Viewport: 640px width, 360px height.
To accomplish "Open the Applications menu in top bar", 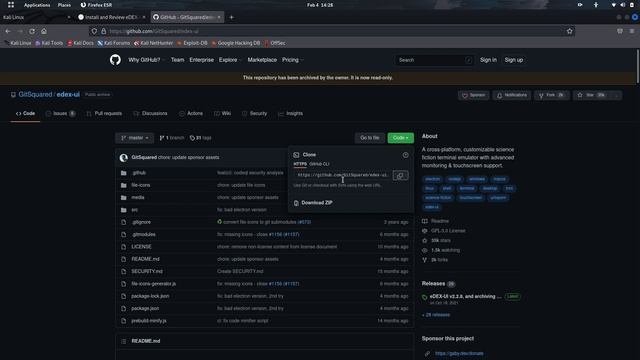I will pos(37,5).
